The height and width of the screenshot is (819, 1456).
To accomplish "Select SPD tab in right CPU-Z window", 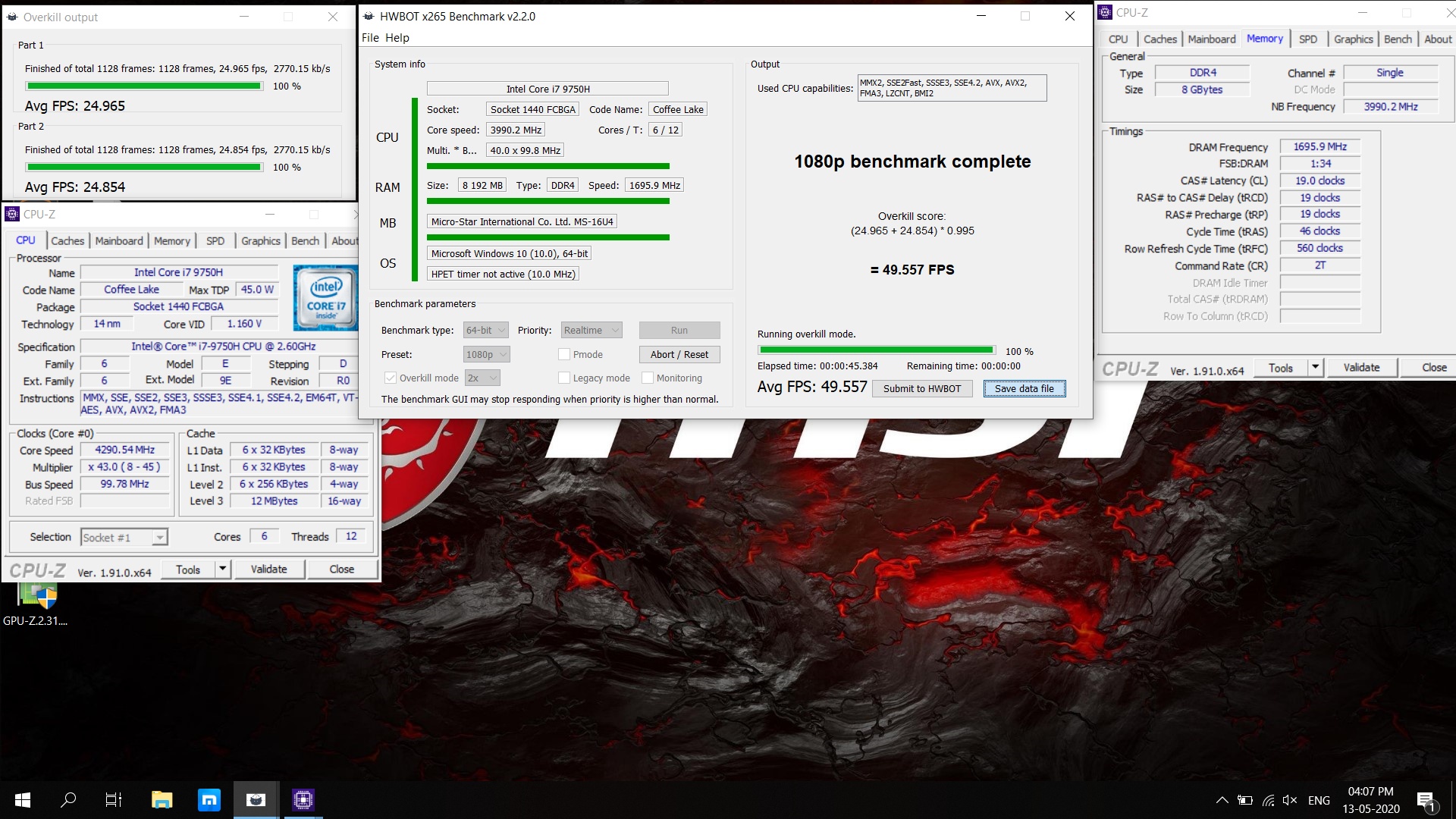I will click(1308, 39).
